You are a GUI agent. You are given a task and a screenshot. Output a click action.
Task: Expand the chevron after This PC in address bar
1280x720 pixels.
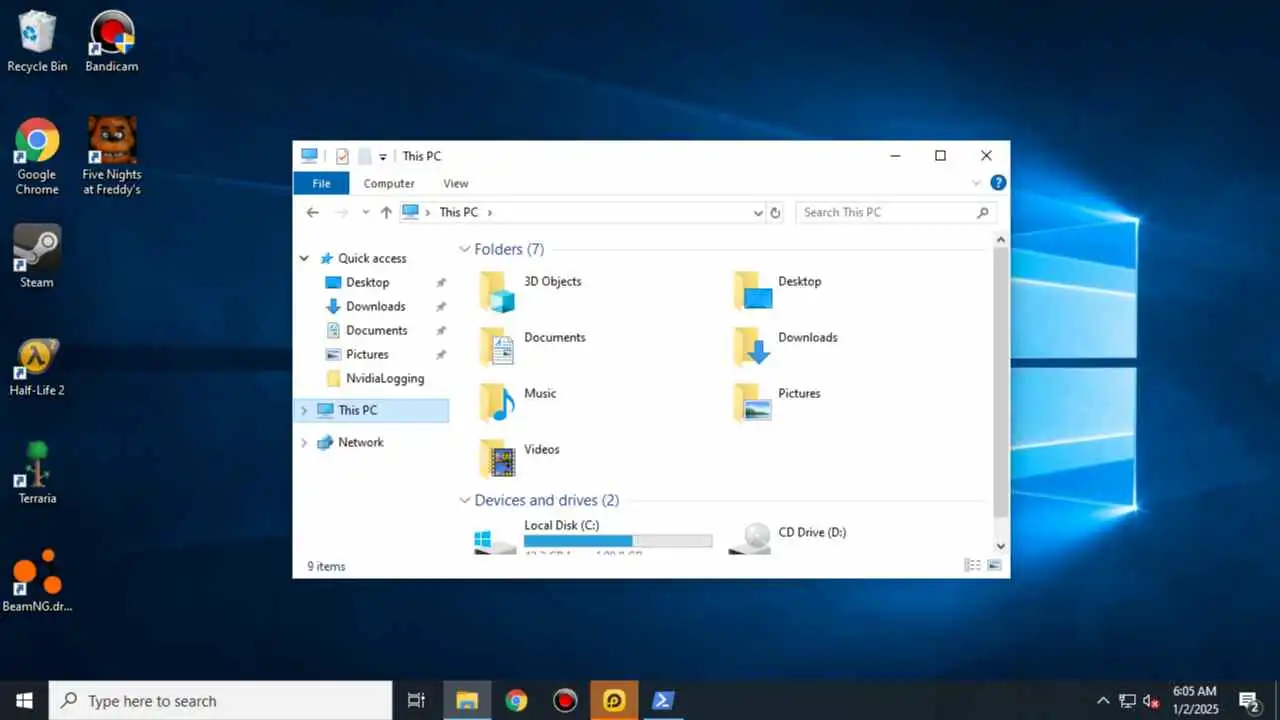[x=490, y=212]
